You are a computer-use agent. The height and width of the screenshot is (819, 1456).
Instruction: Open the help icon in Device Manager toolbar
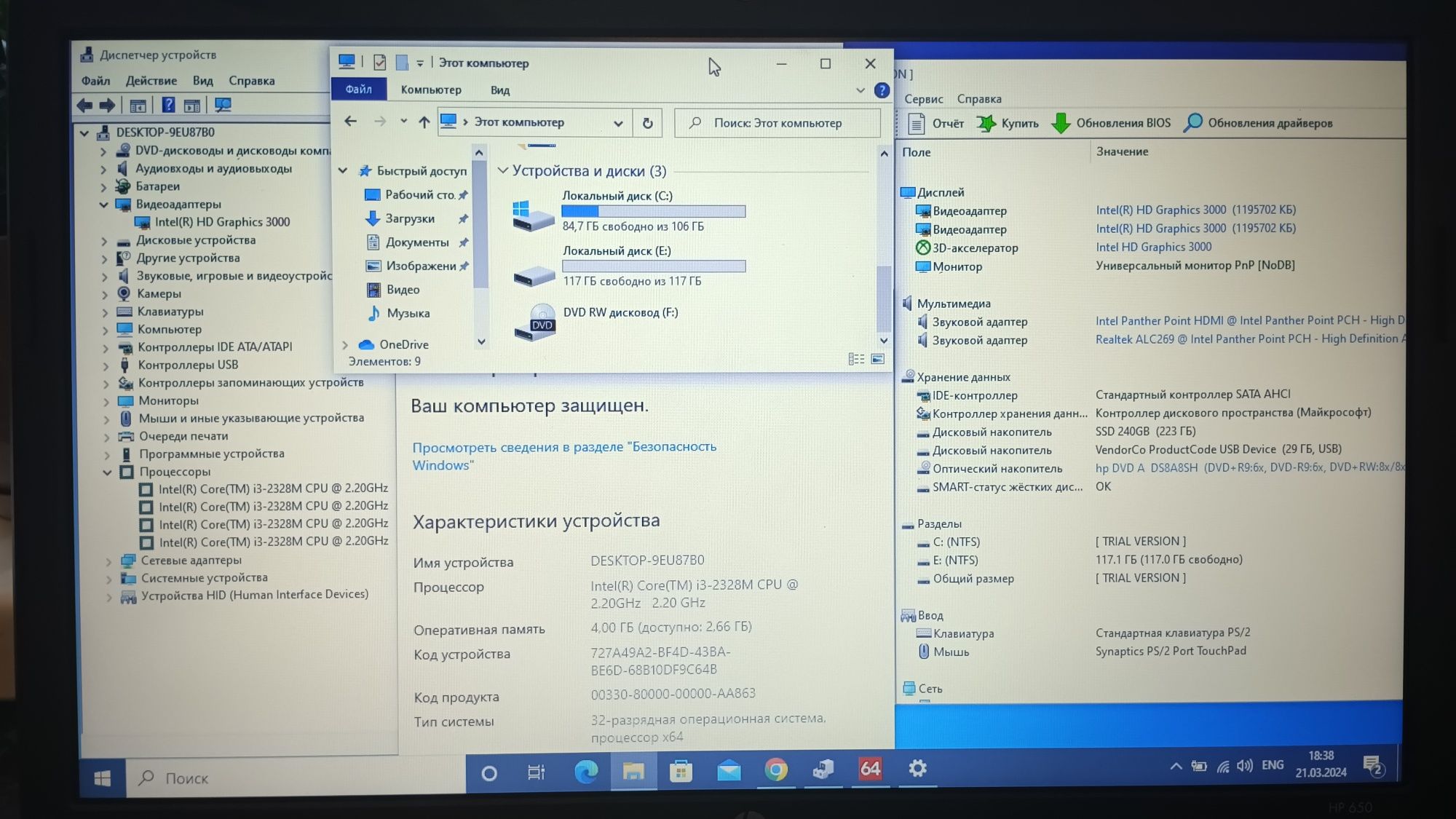pos(168,105)
